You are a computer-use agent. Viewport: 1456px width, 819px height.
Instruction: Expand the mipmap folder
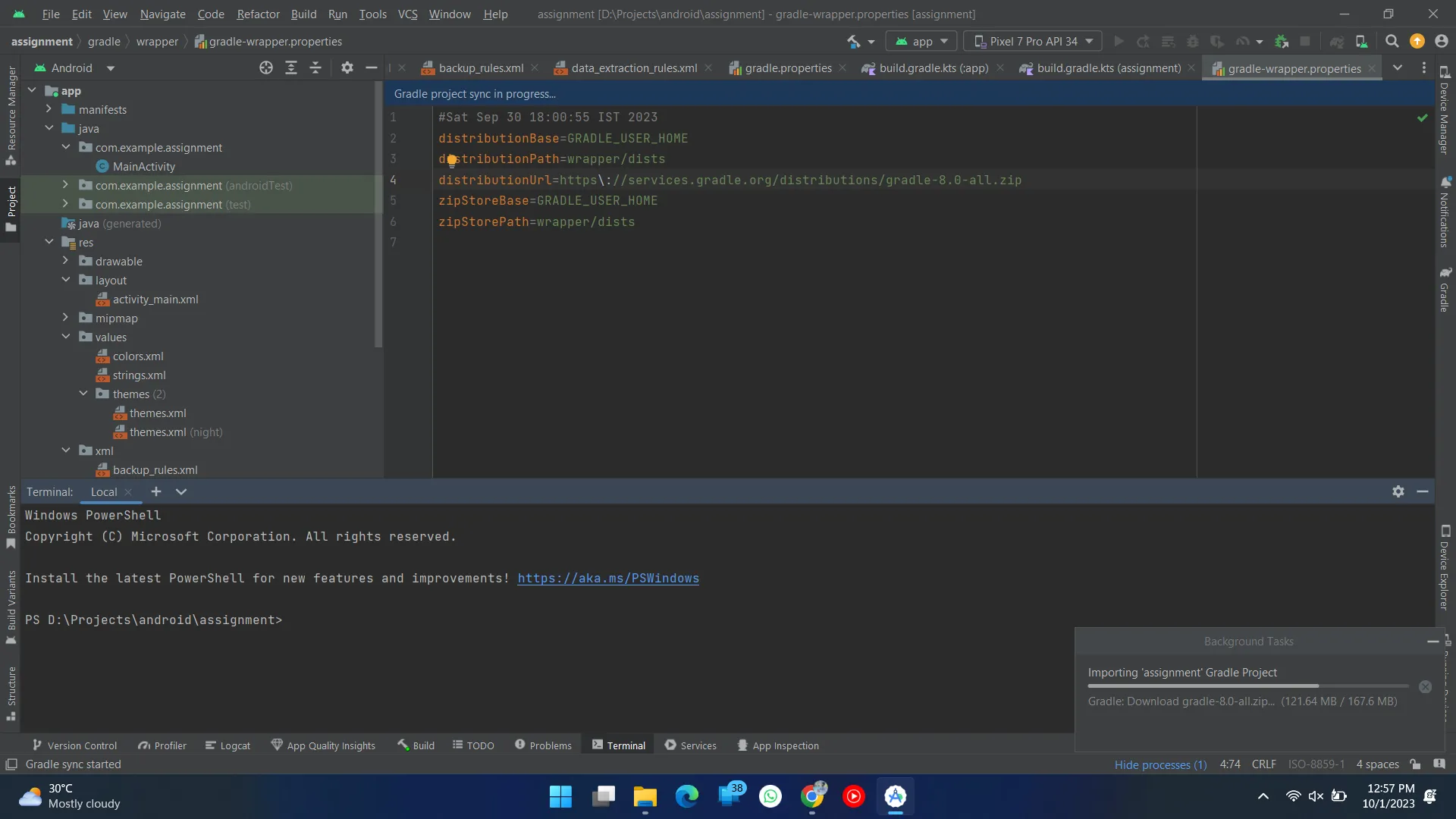point(65,318)
